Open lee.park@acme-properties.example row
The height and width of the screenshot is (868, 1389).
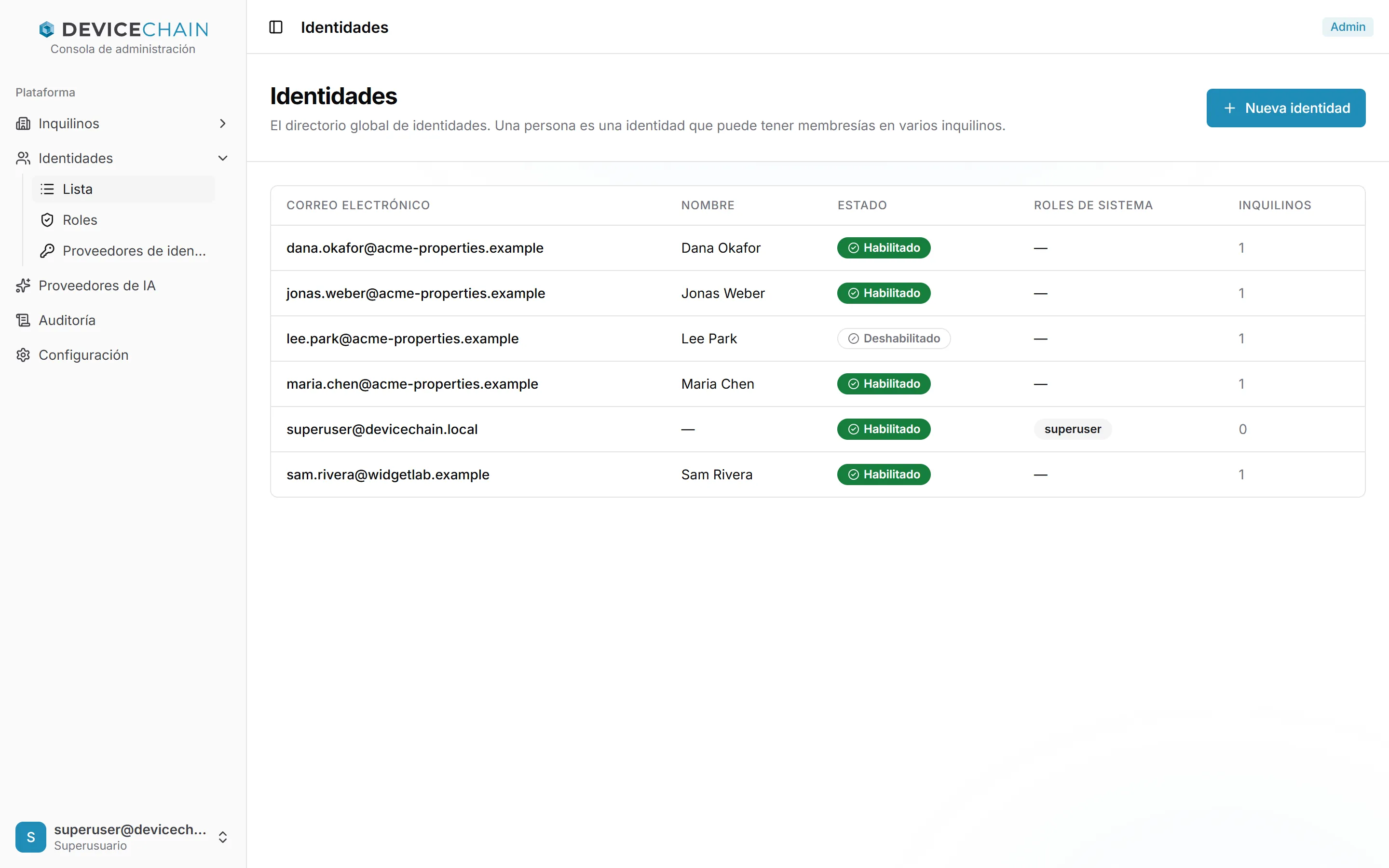click(817, 339)
